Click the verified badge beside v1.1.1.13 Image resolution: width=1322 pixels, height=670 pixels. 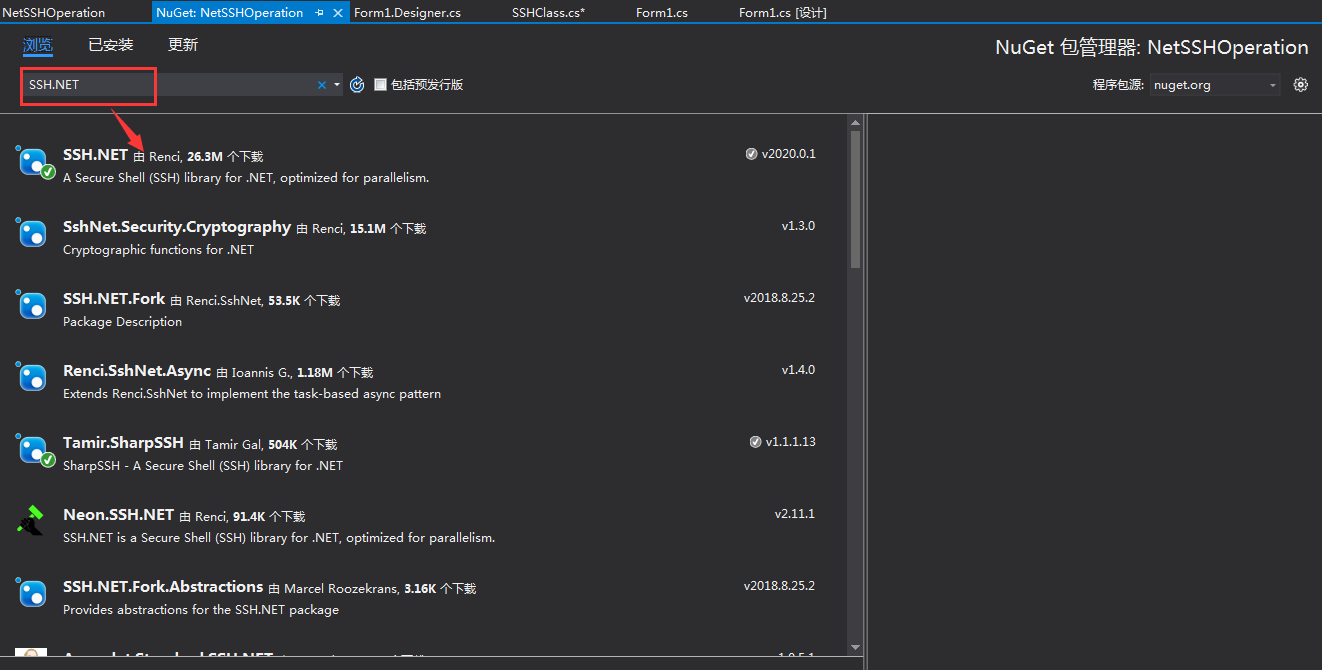755,442
